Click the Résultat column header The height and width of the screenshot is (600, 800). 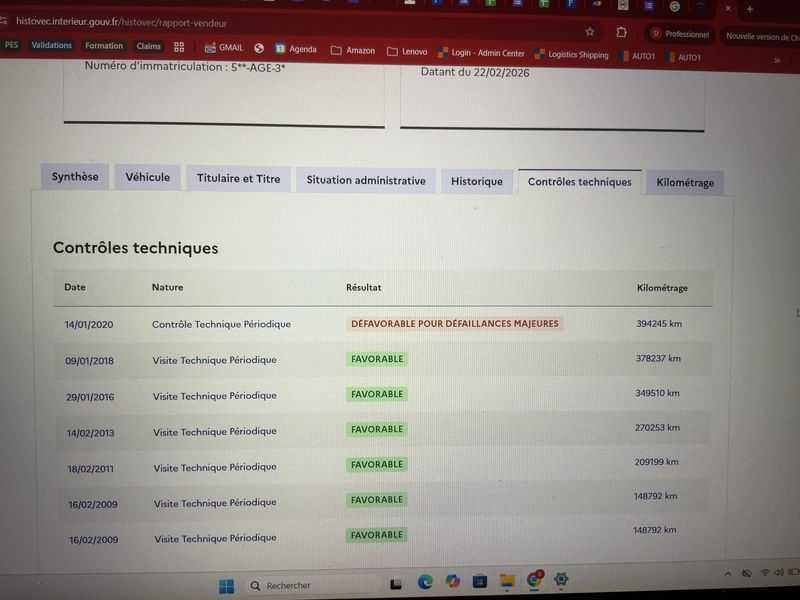pos(363,288)
